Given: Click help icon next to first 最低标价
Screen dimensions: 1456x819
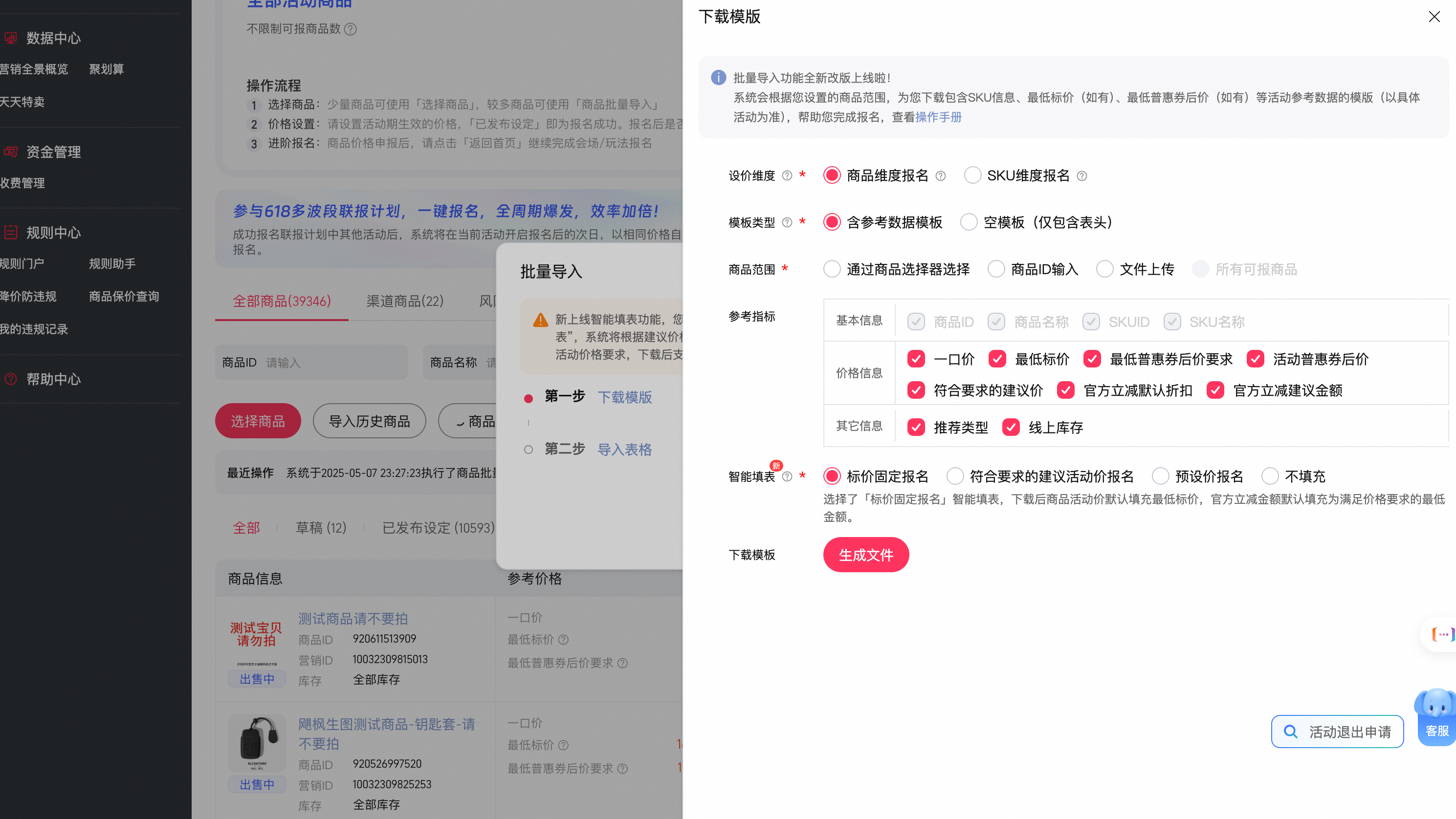Looking at the screenshot, I should point(563,640).
